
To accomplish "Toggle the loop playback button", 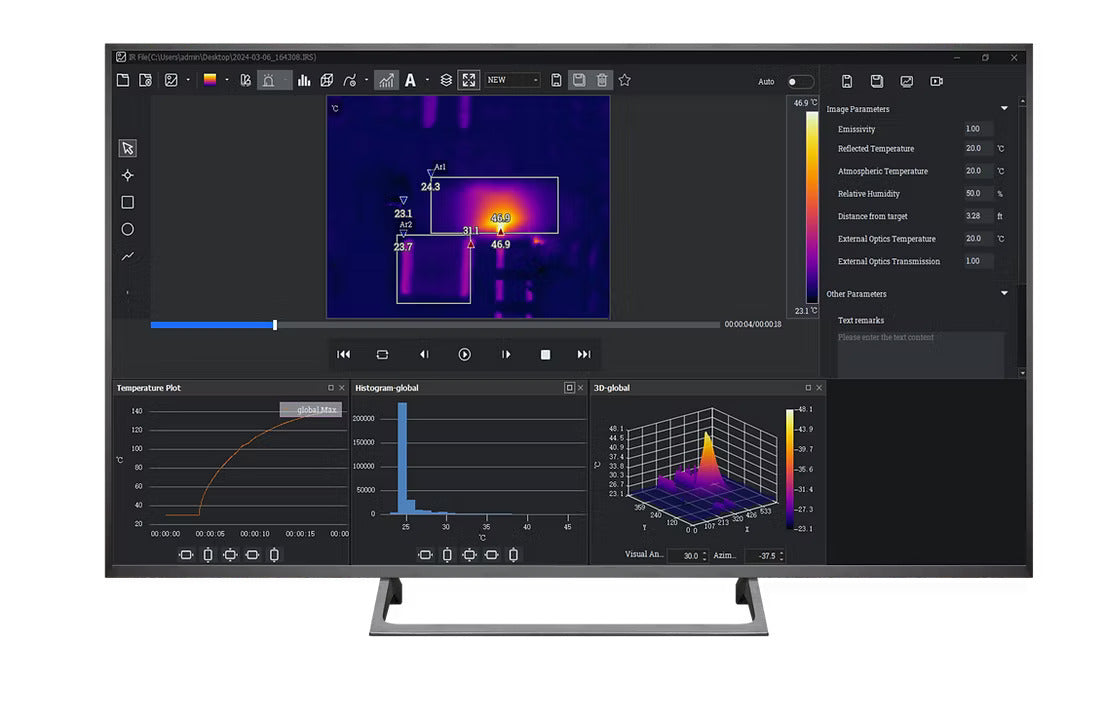I will (x=382, y=354).
